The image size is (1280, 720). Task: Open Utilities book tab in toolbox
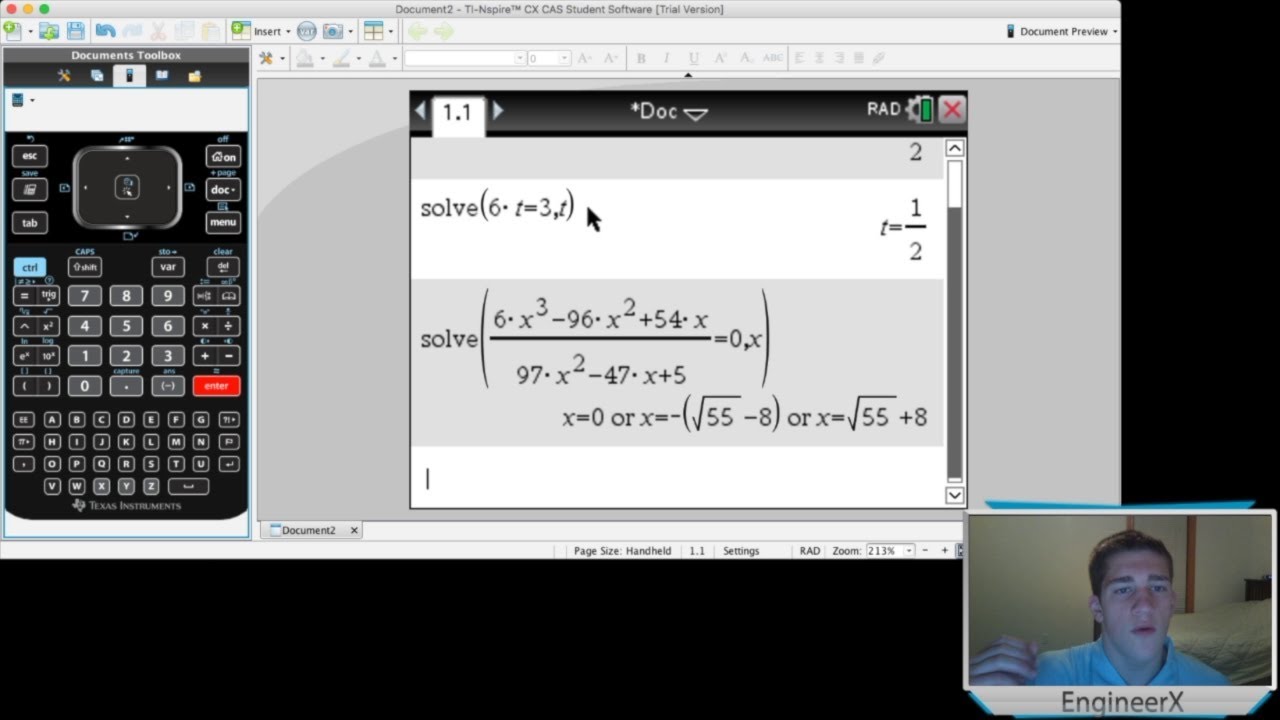pyautogui.click(x=162, y=75)
